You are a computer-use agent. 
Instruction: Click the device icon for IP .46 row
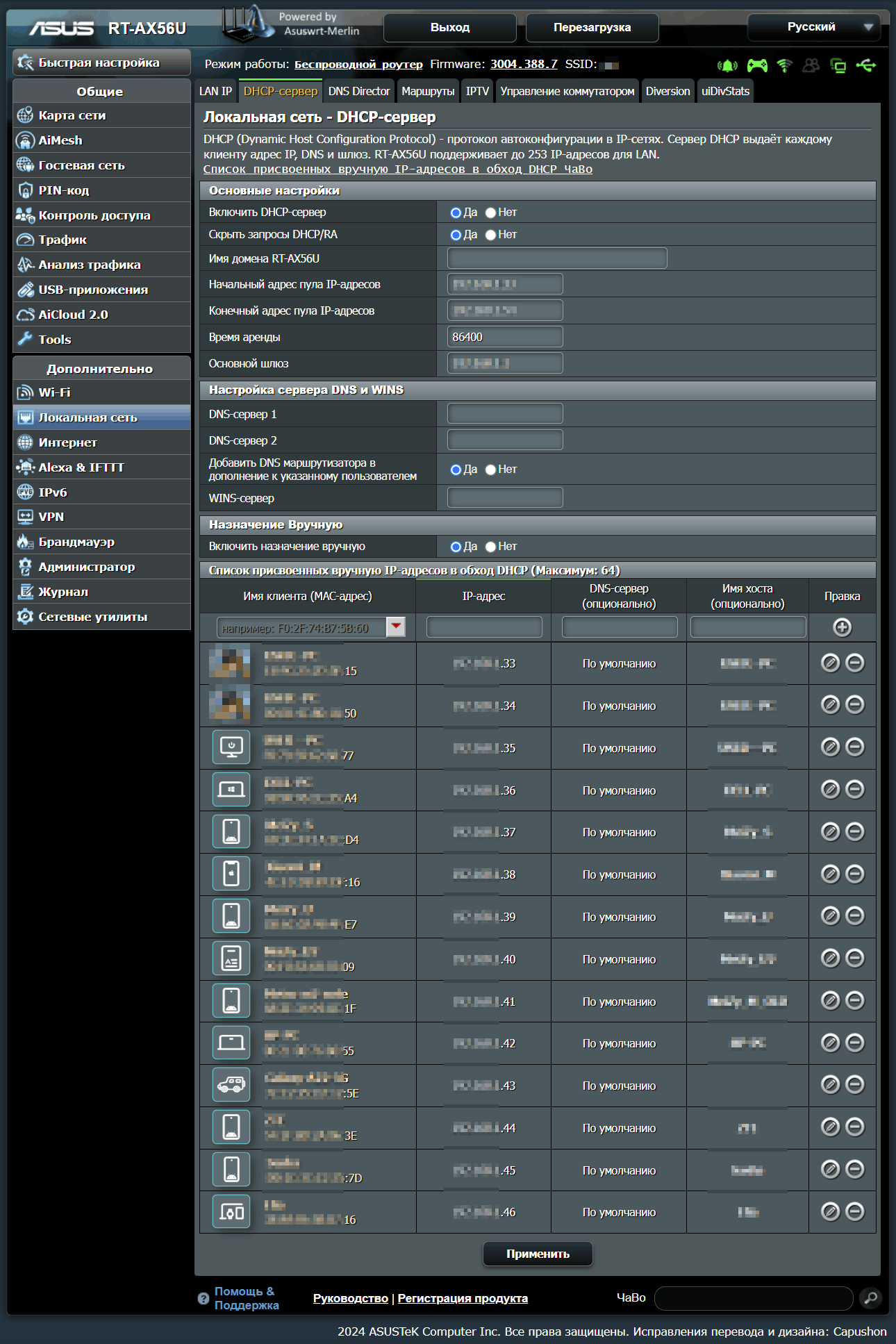point(231,1212)
